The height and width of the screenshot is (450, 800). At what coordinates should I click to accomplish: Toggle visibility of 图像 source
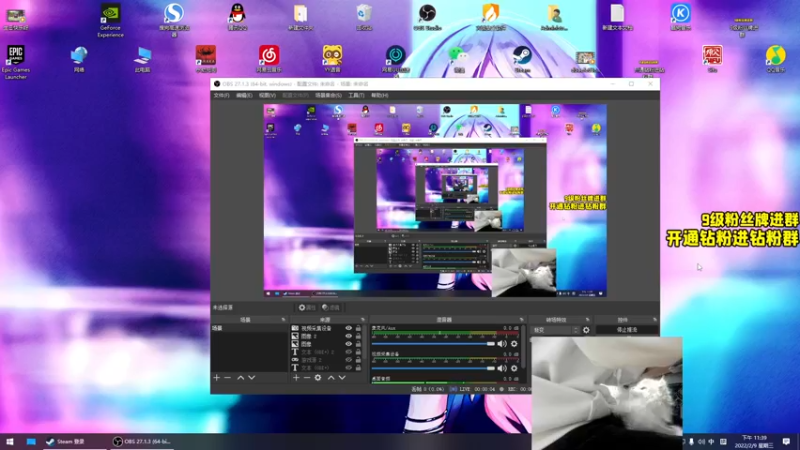[348, 344]
